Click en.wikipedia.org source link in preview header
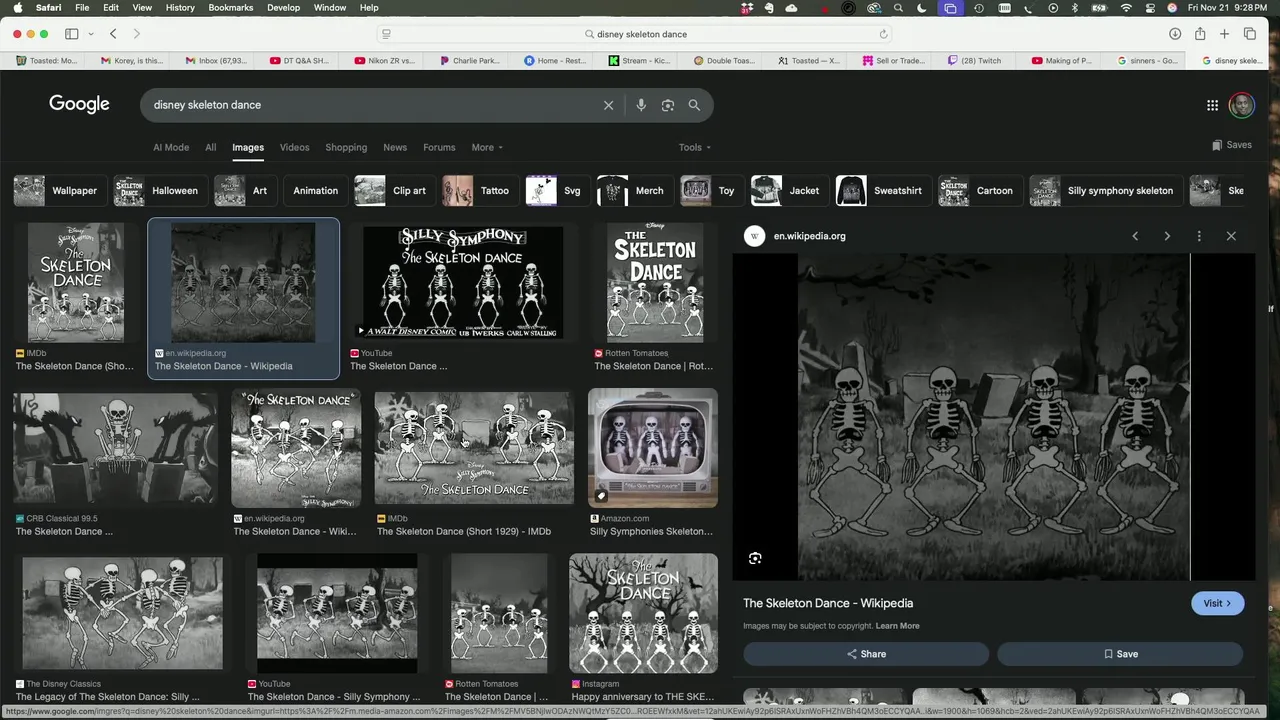 tap(809, 236)
